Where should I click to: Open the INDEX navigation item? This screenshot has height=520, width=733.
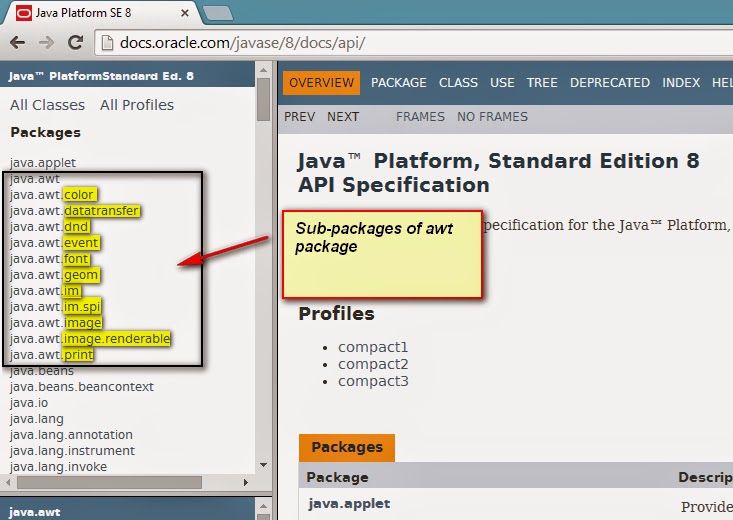(x=681, y=83)
